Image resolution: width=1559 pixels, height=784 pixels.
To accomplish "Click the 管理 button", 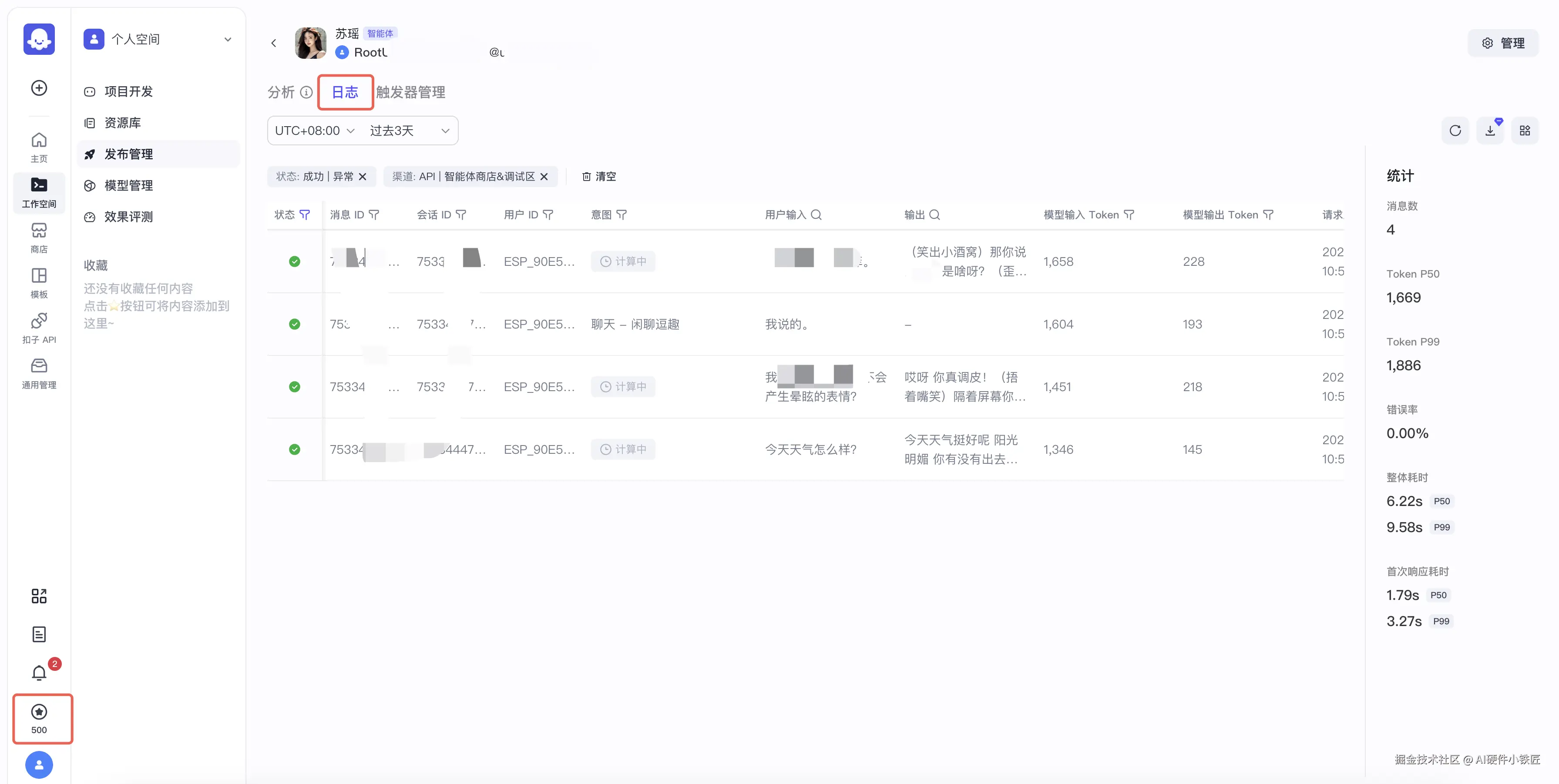I will point(1503,43).
